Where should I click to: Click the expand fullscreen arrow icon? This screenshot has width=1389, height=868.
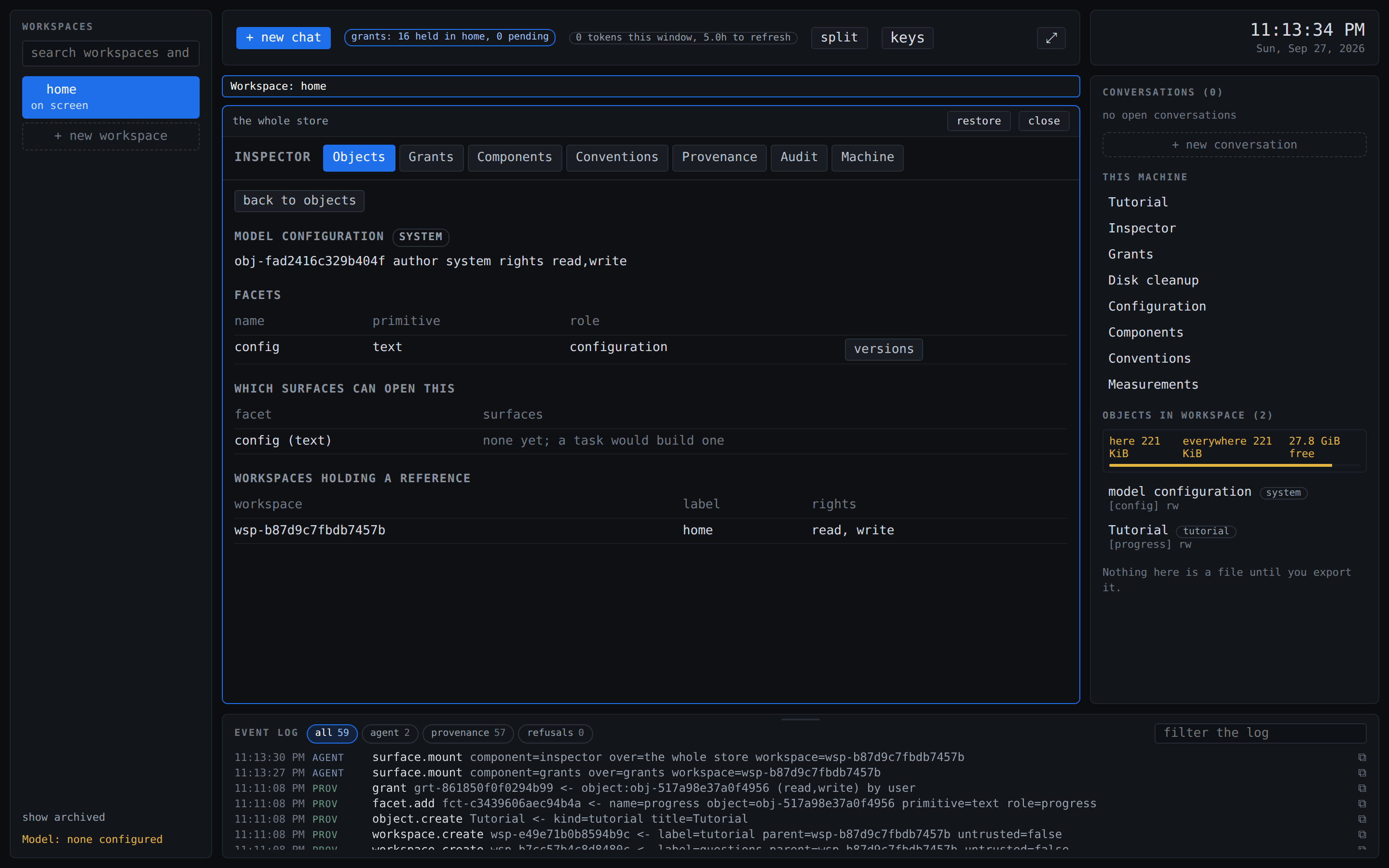[x=1051, y=38]
